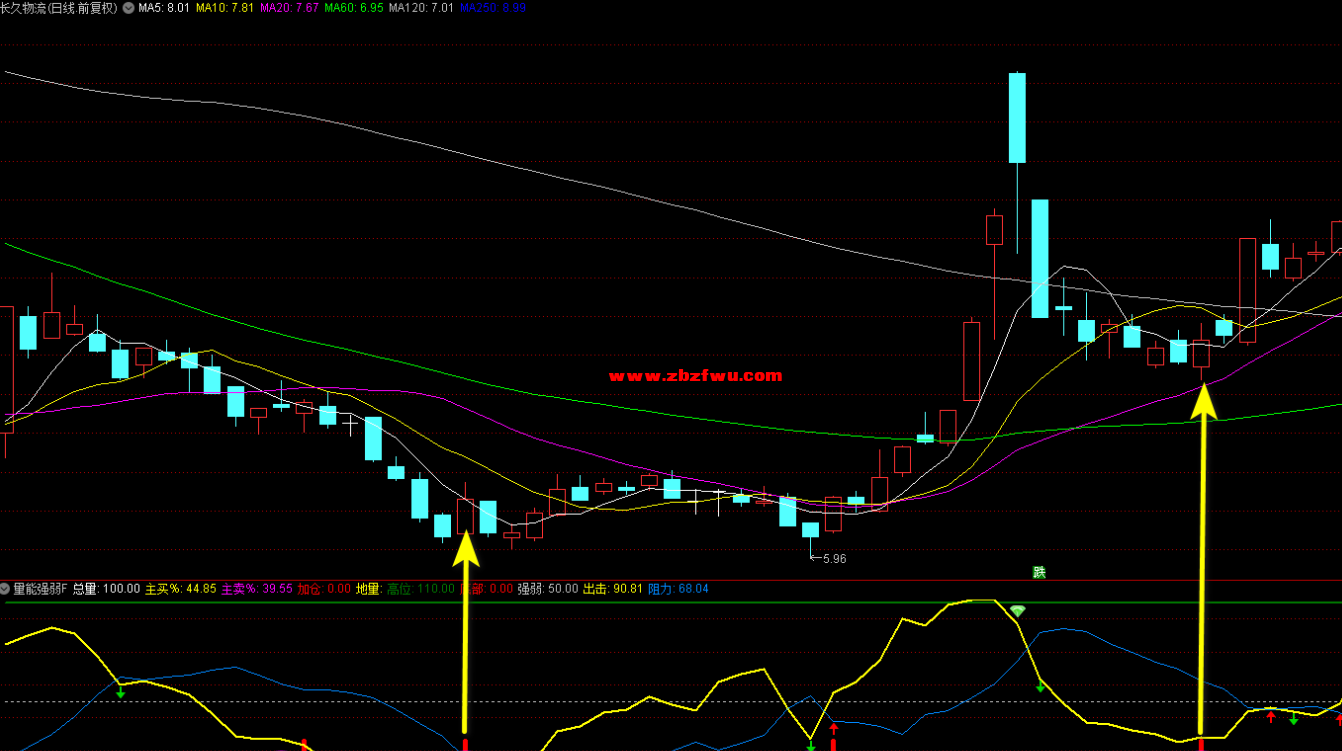Viewport: 1342px width, 751px height.
Task: Click the green 跌 marker
Action: pos(1039,573)
